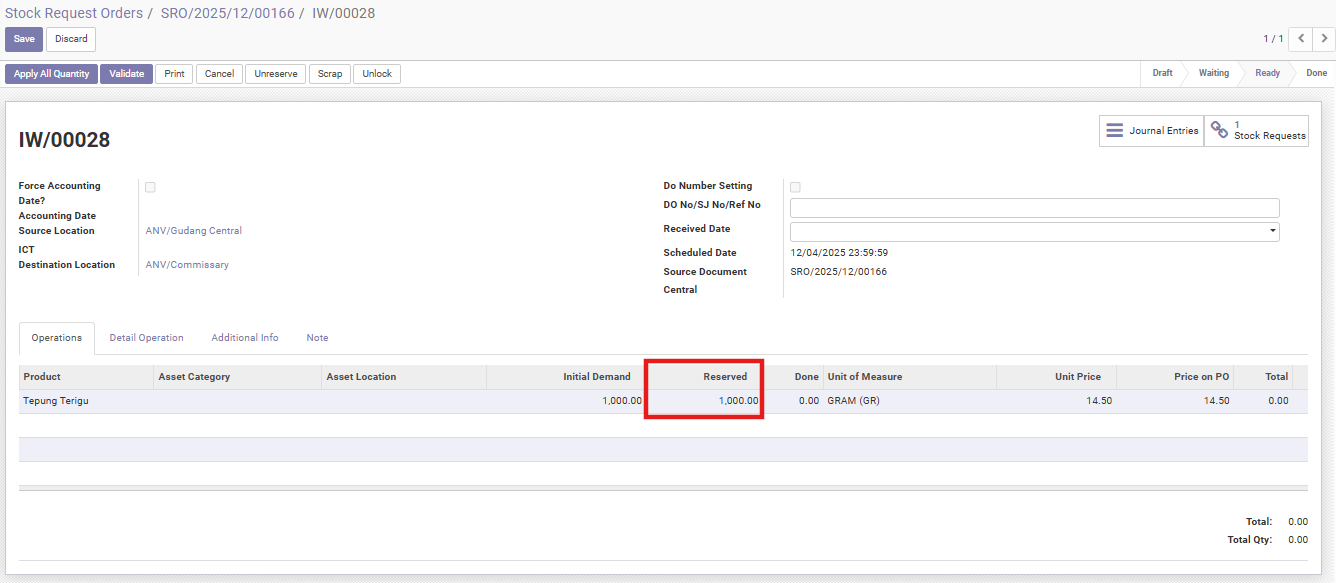Screen dimensions: 1336x583
Task: Go to next record arrow
Action: tap(1324, 39)
